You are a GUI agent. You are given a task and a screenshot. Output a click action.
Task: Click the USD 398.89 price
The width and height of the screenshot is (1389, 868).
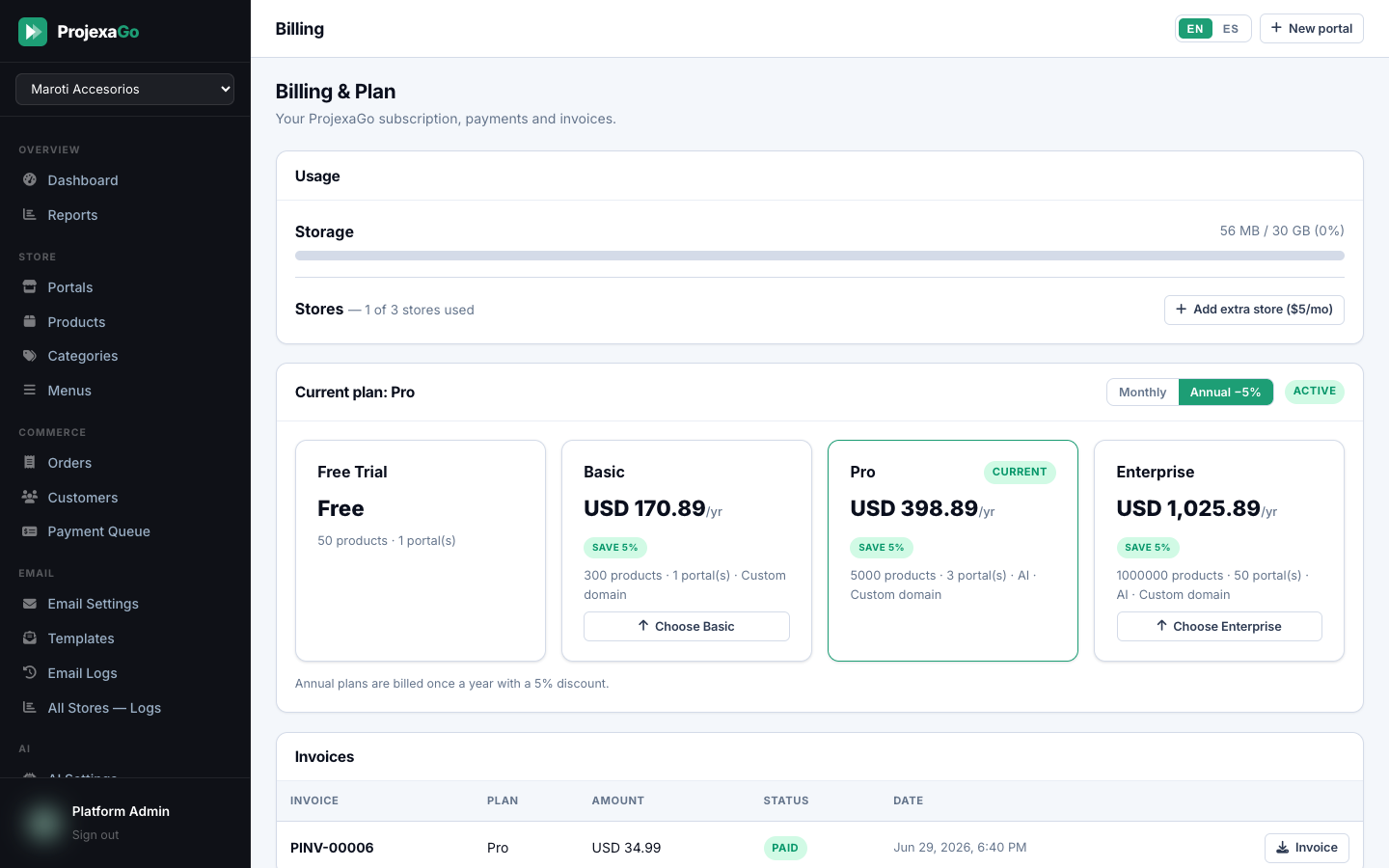tap(914, 508)
